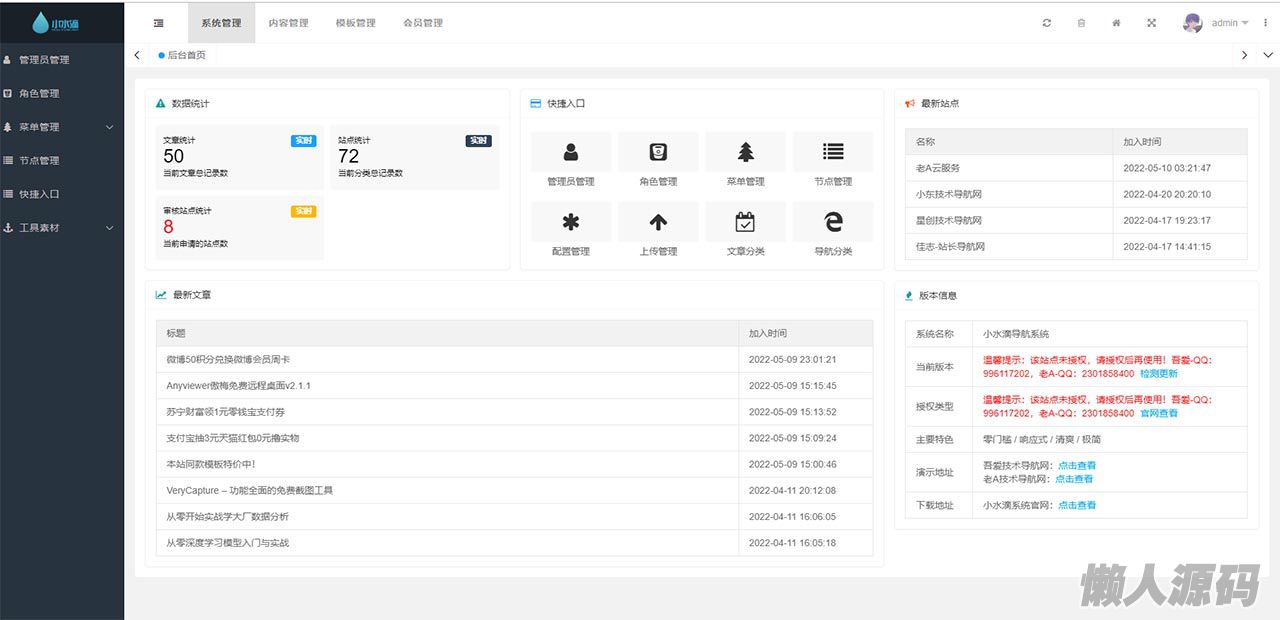Switch to 会员管理 top menu
Screen dimensions: 1280x620
(423, 23)
